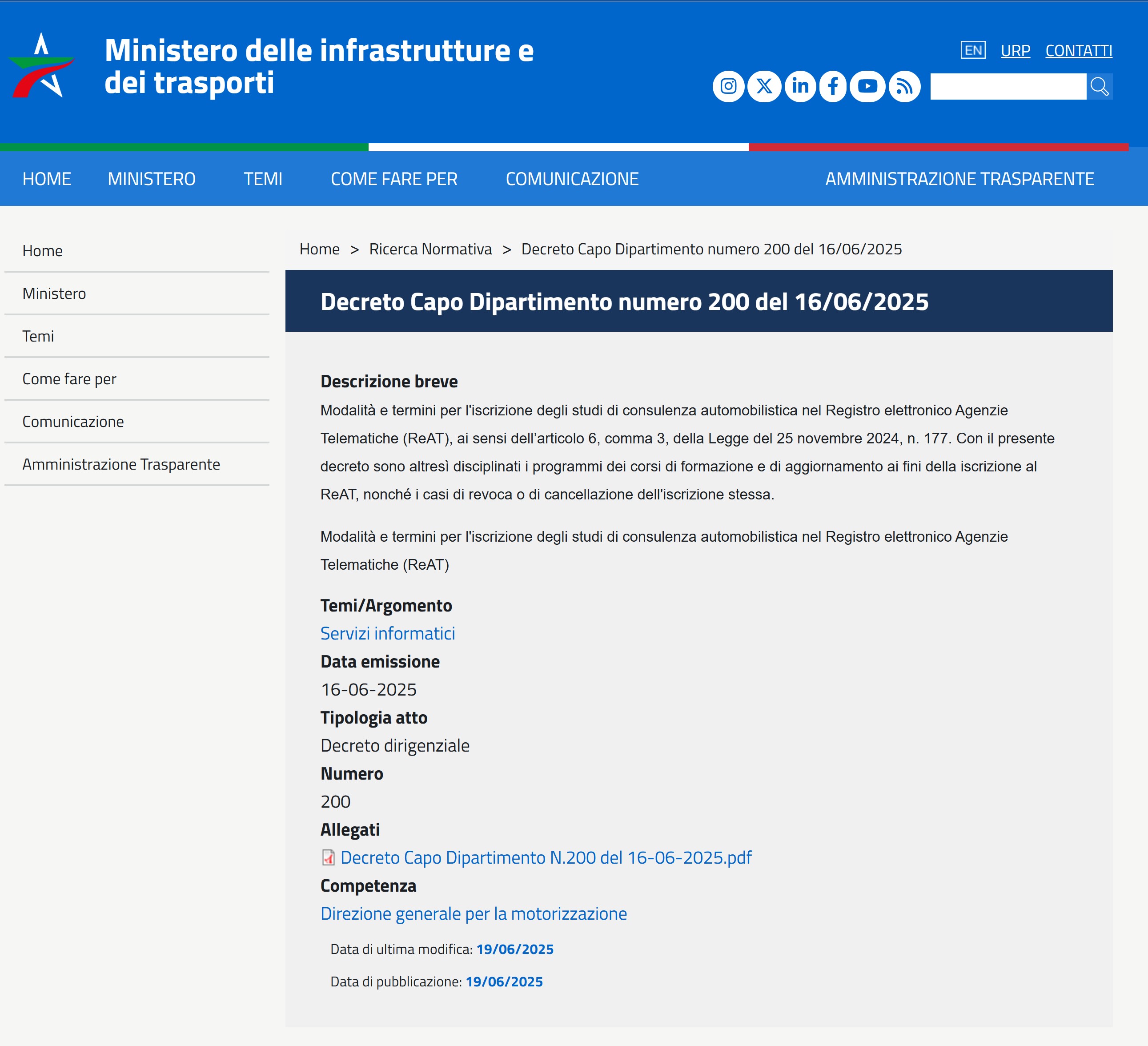Select Comunicazione in the left sidebar
Viewport: 1148px width, 1046px height.
coord(136,422)
